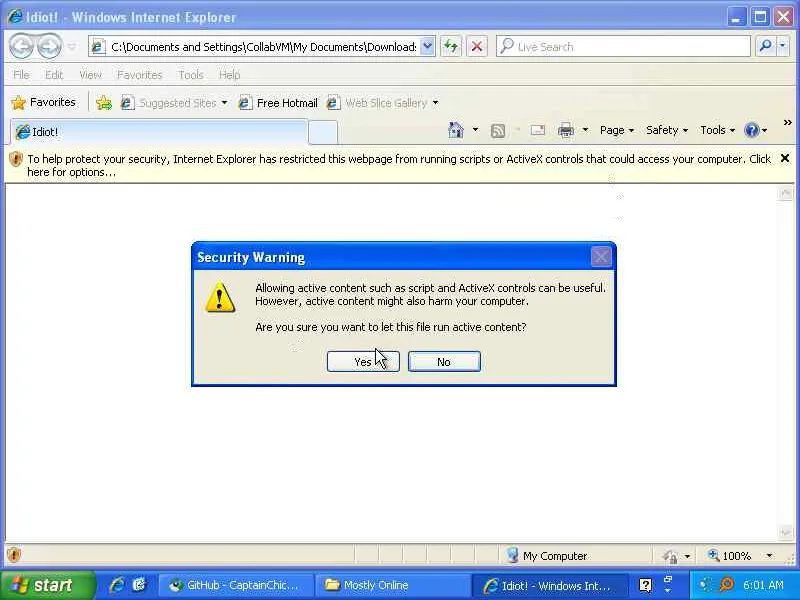
Task: Click the red Stop loading icon
Action: 477,46
